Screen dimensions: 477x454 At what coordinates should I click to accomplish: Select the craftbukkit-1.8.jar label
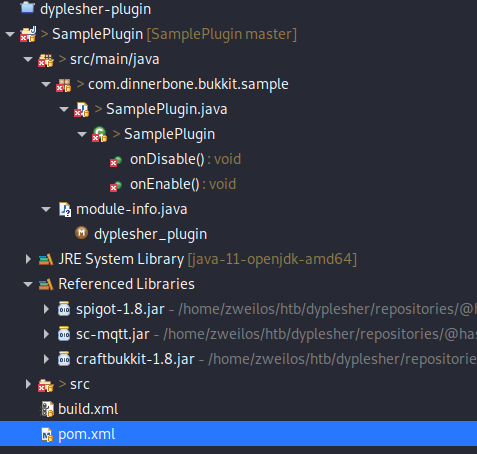(x=135, y=359)
